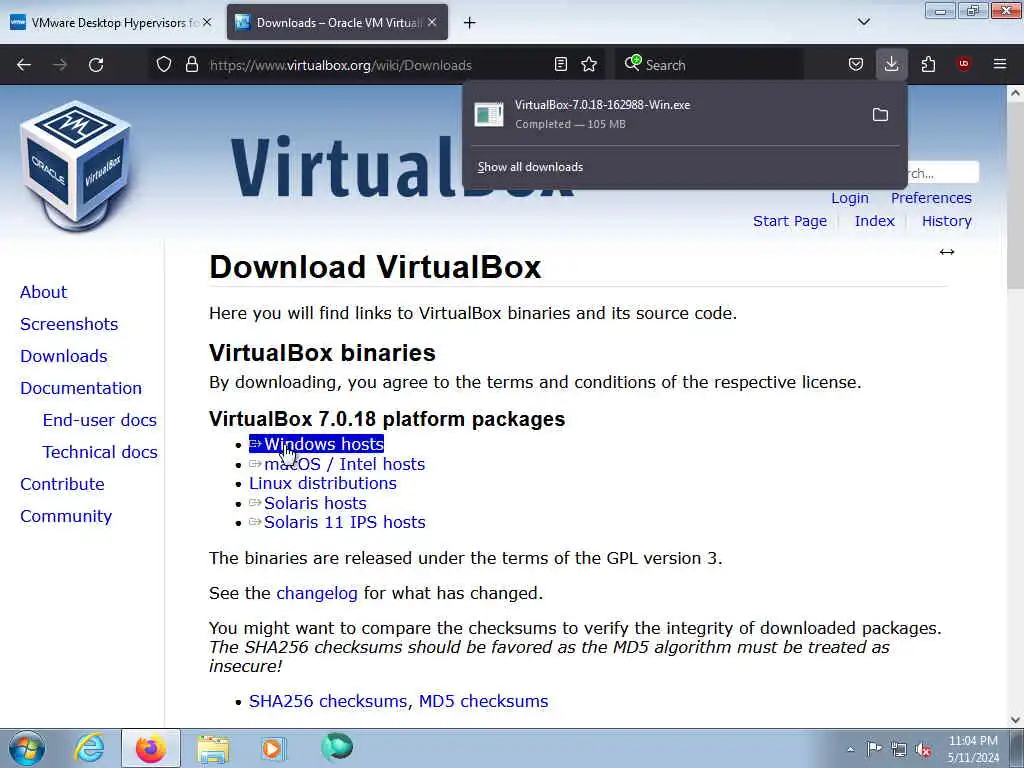Screen dimensions: 1024x768
Task: Click the Firefox Search box
Action: pyautogui.click(x=709, y=65)
